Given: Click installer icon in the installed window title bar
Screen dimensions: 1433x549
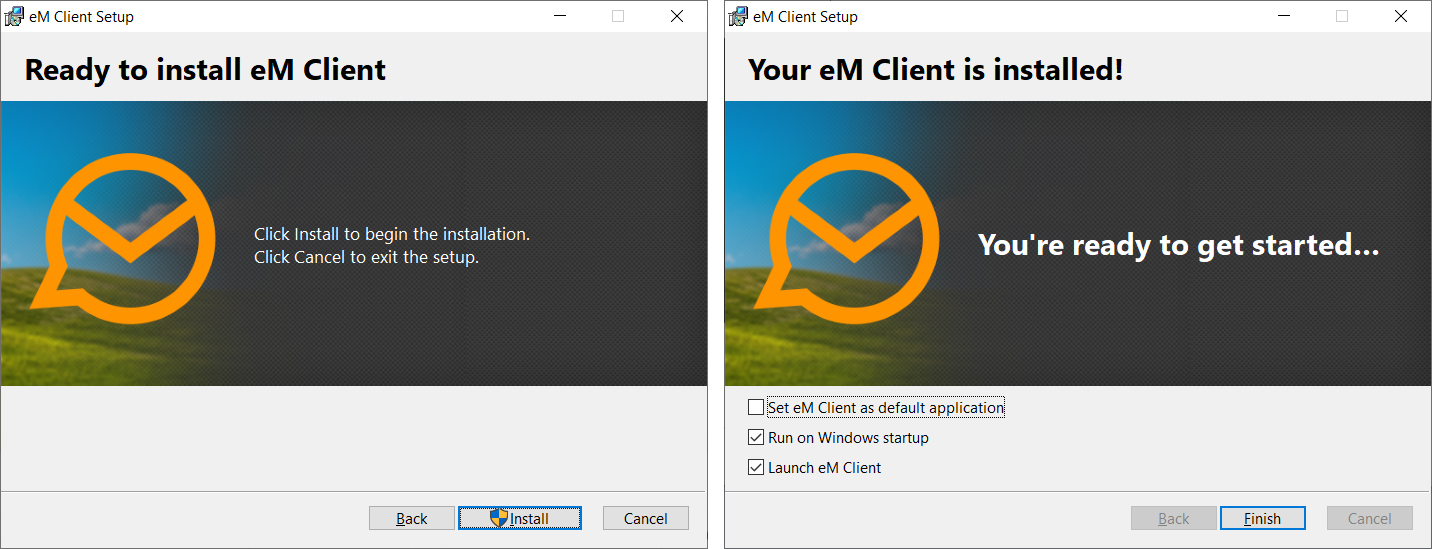Looking at the screenshot, I should click(738, 16).
